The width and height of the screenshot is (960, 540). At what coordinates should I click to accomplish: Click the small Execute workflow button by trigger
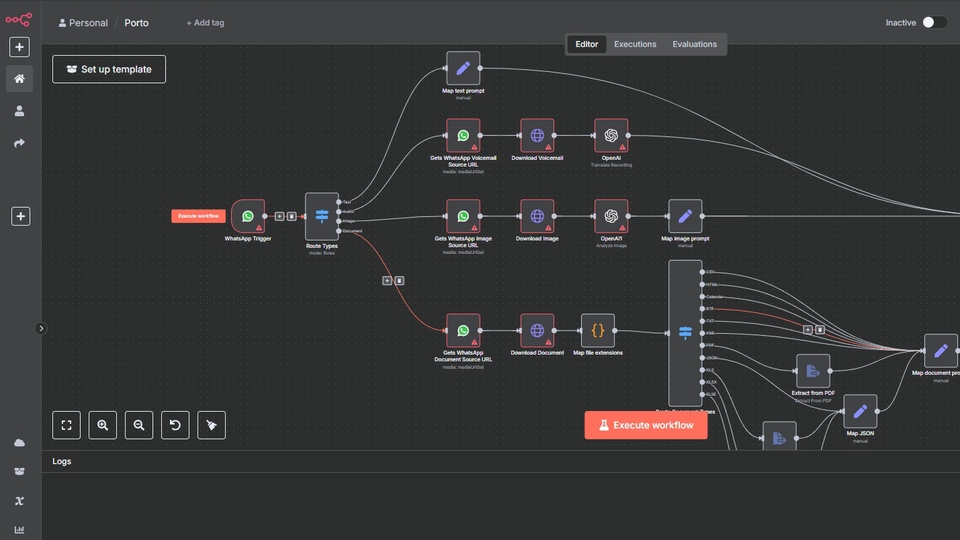(x=198, y=216)
